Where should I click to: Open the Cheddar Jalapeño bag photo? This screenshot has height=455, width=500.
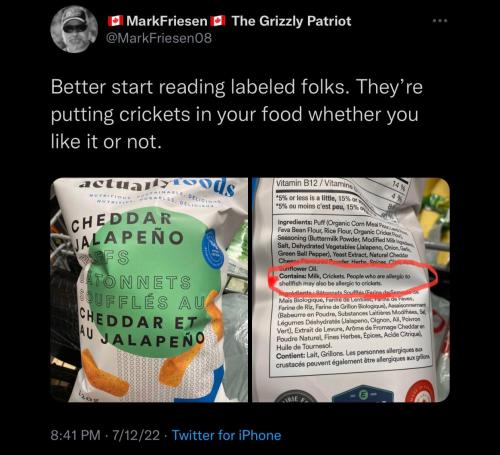(x=149, y=290)
